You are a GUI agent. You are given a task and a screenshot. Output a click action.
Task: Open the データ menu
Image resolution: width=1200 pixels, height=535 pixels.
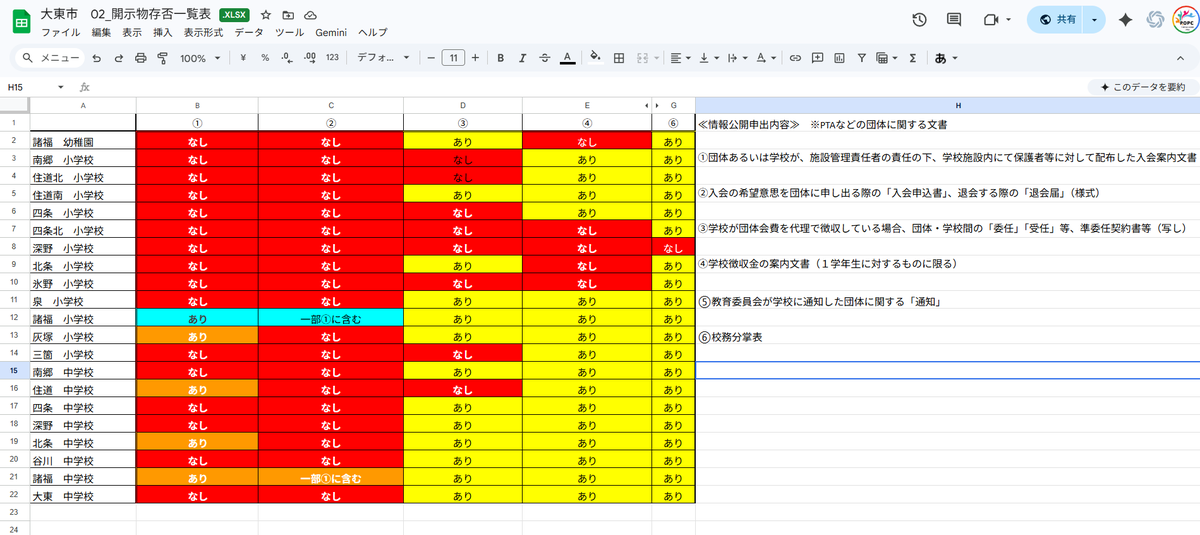[249, 33]
